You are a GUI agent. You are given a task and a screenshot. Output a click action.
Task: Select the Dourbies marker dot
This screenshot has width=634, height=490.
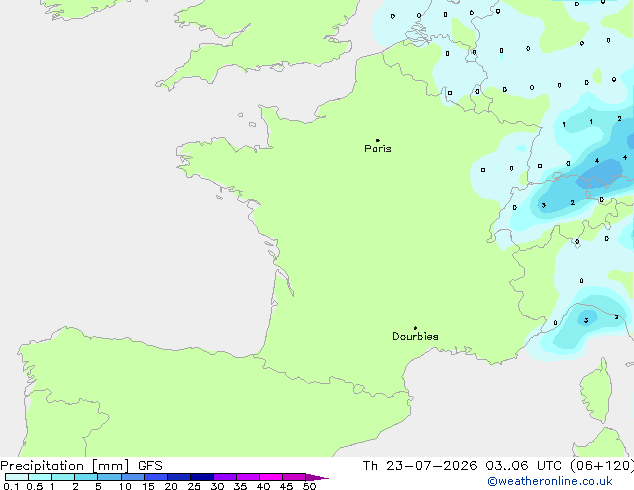coord(415,328)
